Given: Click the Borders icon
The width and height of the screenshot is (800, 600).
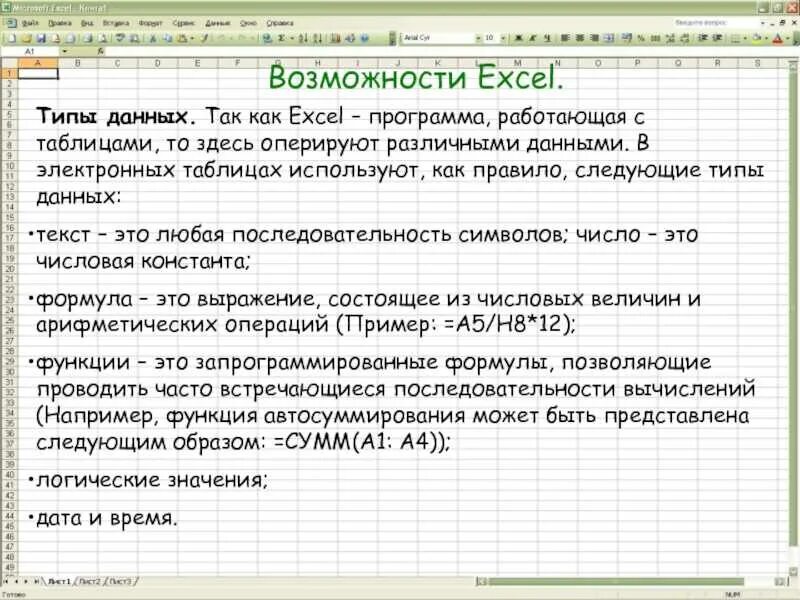Looking at the screenshot, I should coord(735,38).
